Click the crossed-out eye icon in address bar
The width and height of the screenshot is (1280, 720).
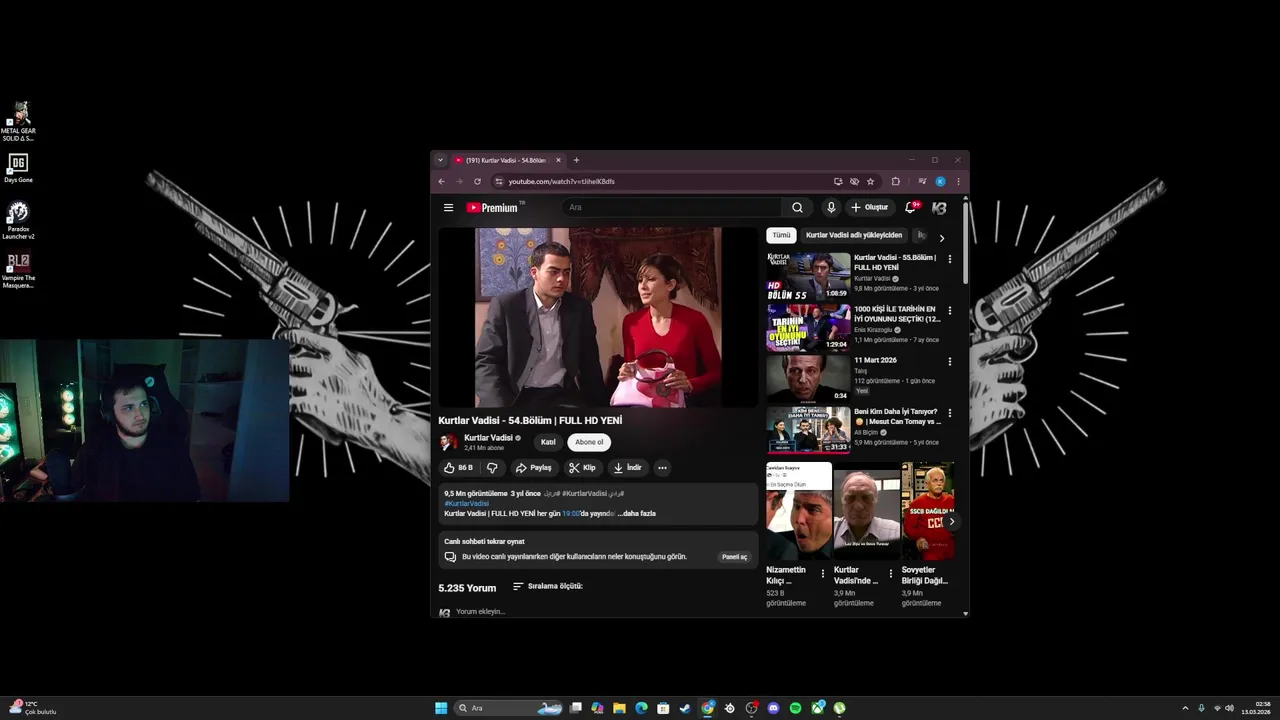coord(854,182)
